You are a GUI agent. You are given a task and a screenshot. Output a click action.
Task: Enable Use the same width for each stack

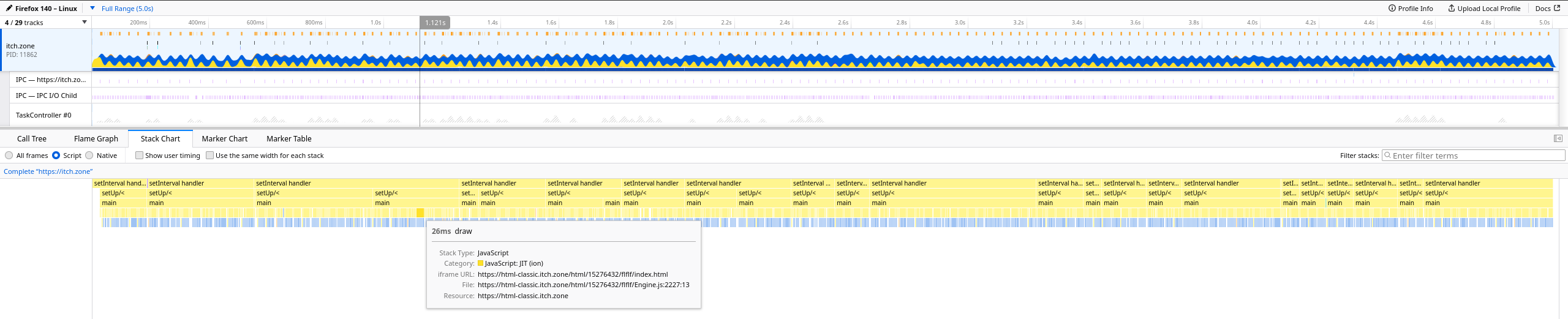point(210,156)
